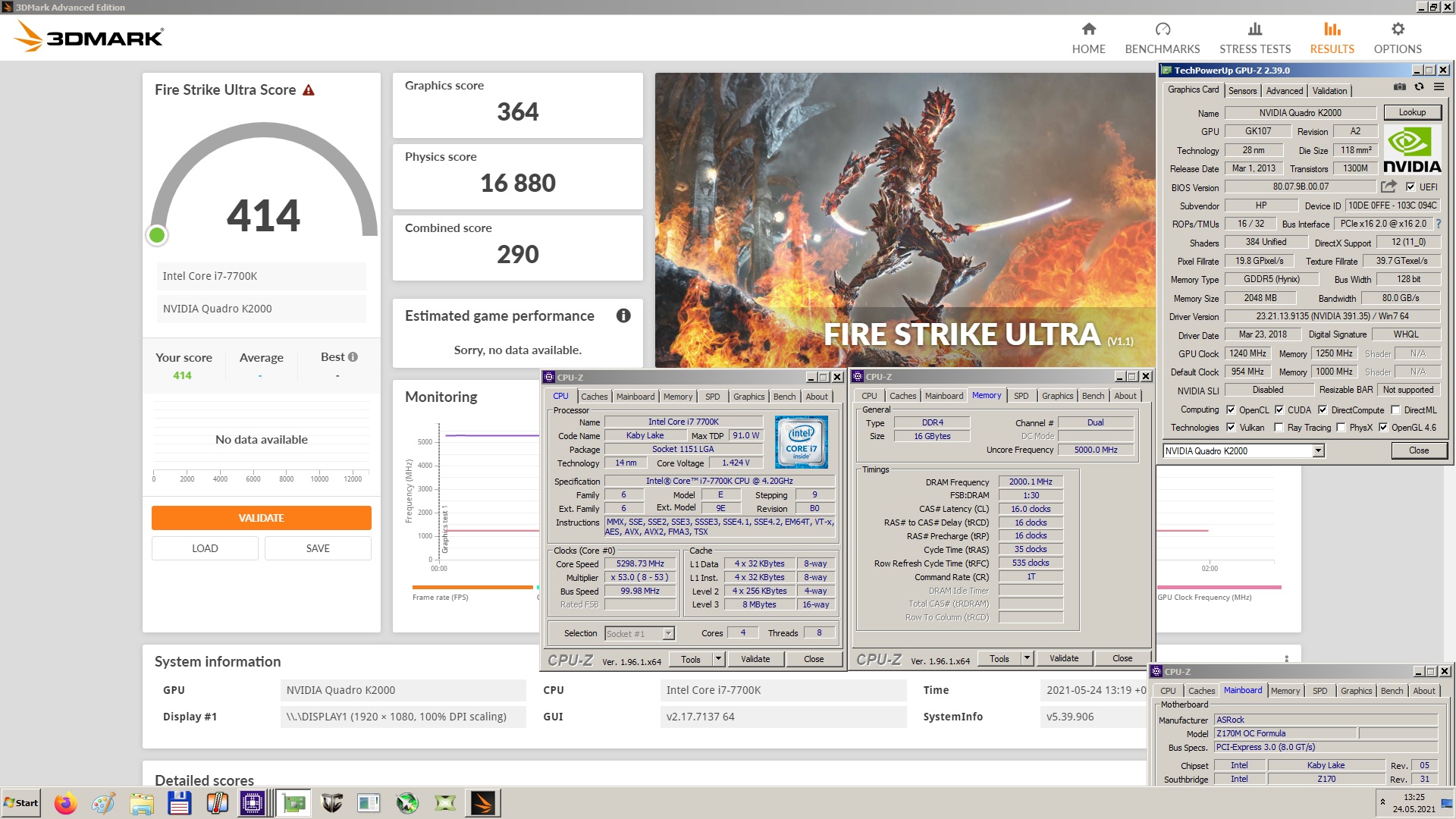Click Validate in CPU-Z Memory window

(x=1063, y=658)
